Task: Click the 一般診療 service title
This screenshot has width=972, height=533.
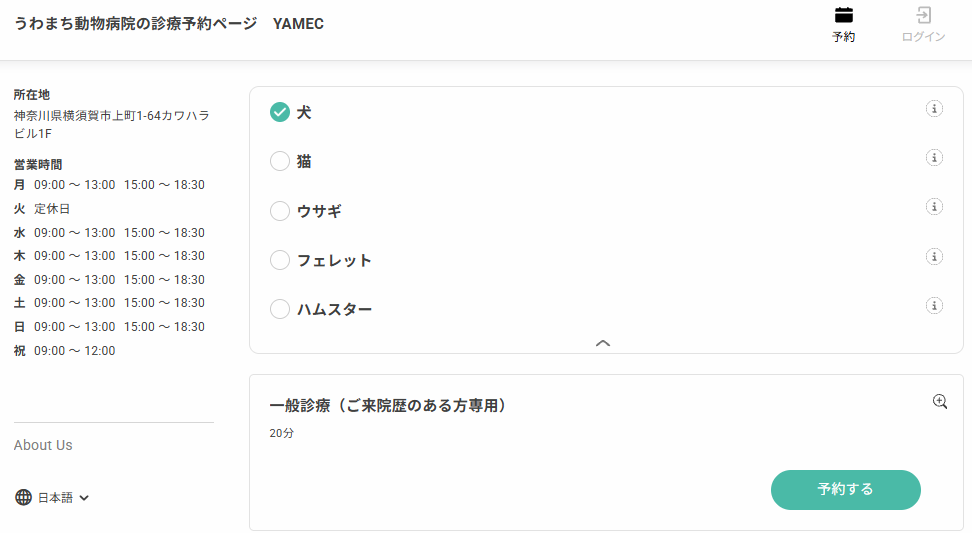Action: click(388, 405)
